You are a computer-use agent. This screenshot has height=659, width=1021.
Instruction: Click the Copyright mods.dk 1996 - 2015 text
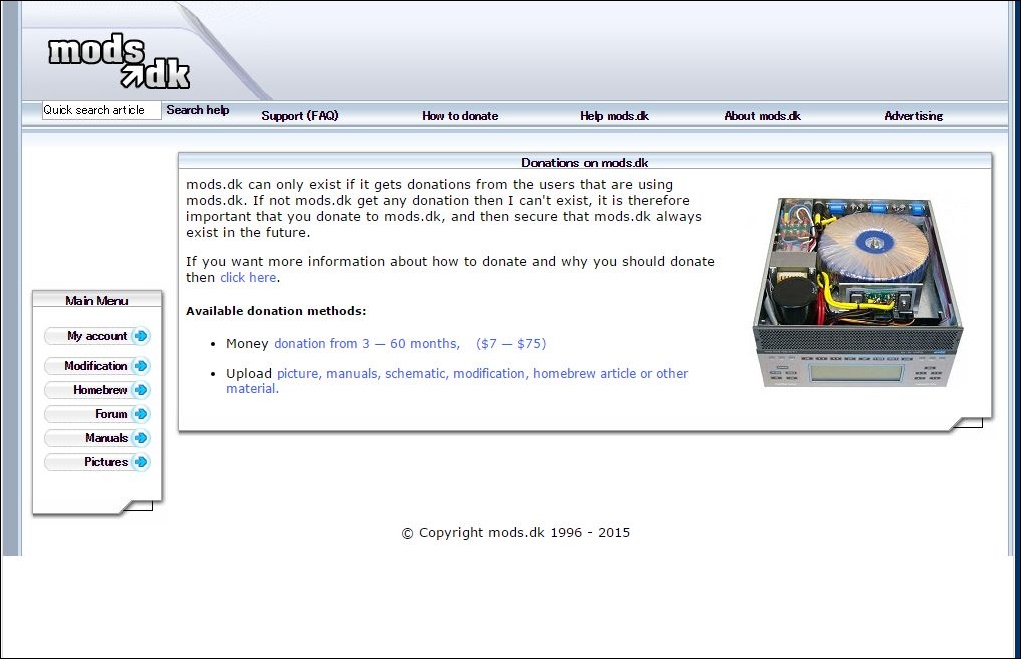tap(516, 533)
